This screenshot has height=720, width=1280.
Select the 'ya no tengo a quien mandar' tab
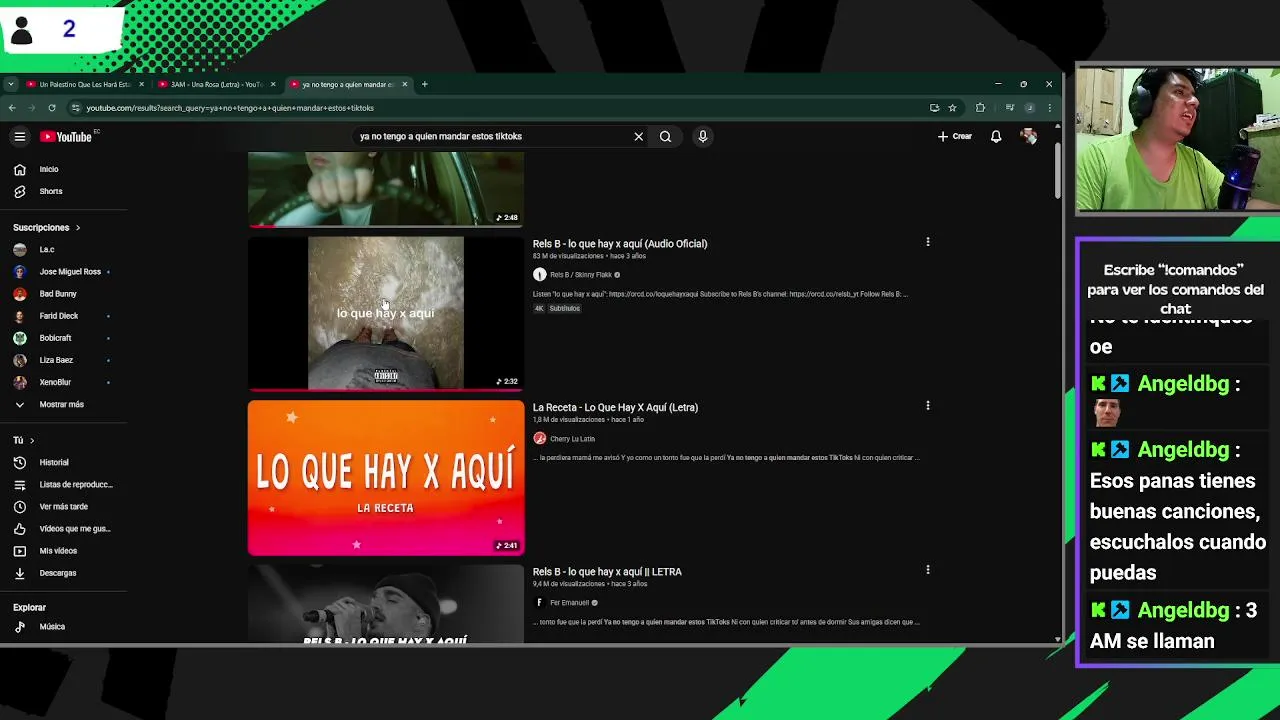click(348, 84)
